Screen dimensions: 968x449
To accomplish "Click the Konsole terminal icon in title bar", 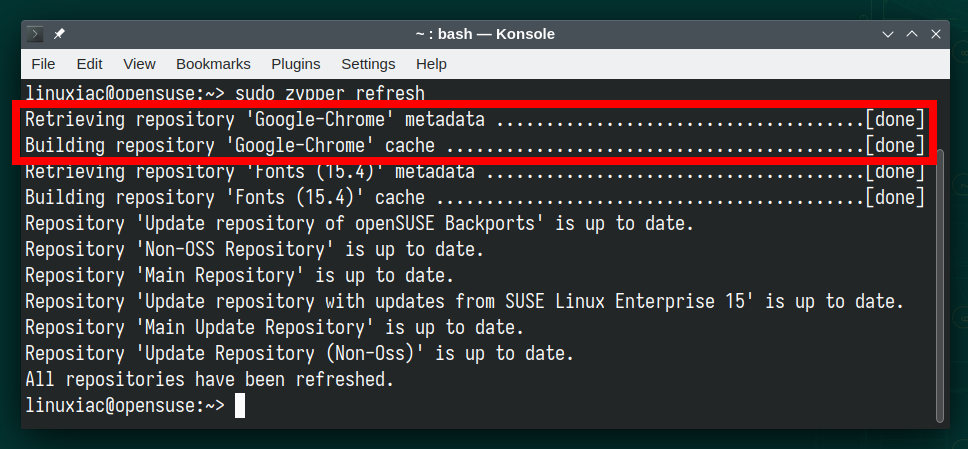I will (35, 34).
